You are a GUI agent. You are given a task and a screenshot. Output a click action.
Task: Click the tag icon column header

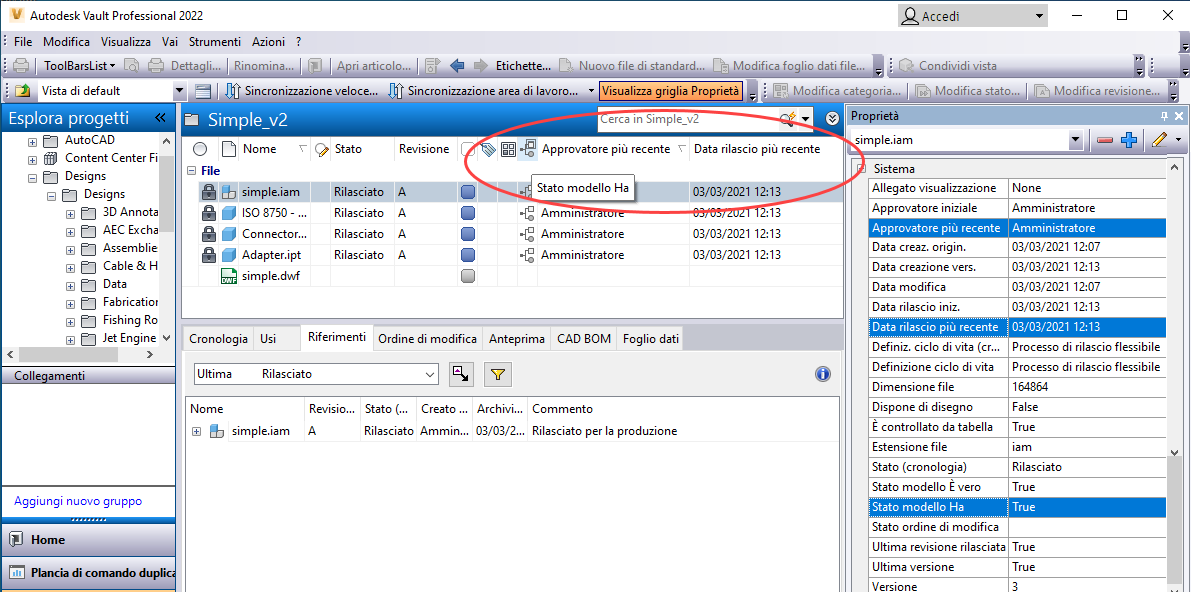(x=488, y=150)
